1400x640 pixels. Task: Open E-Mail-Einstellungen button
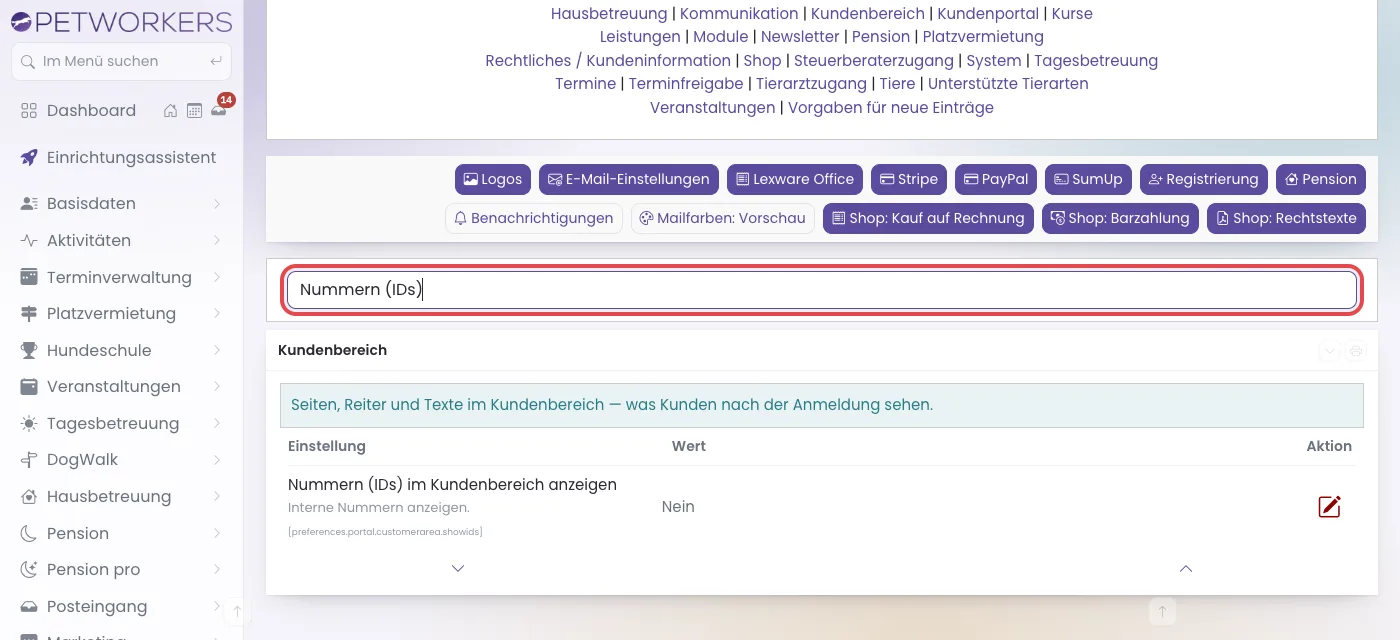pos(629,179)
